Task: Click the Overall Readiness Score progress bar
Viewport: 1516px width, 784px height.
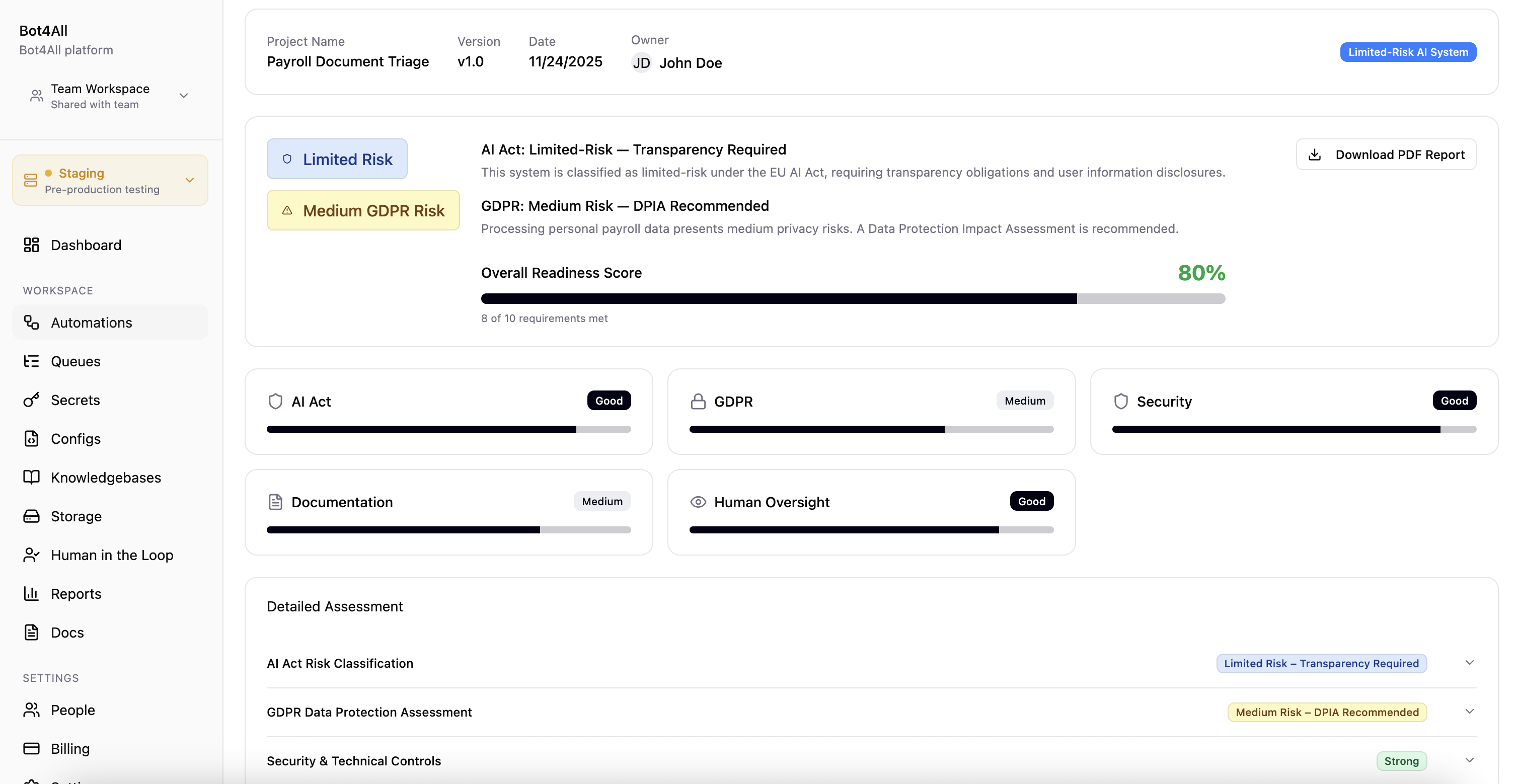Action: tap(852, 298)
